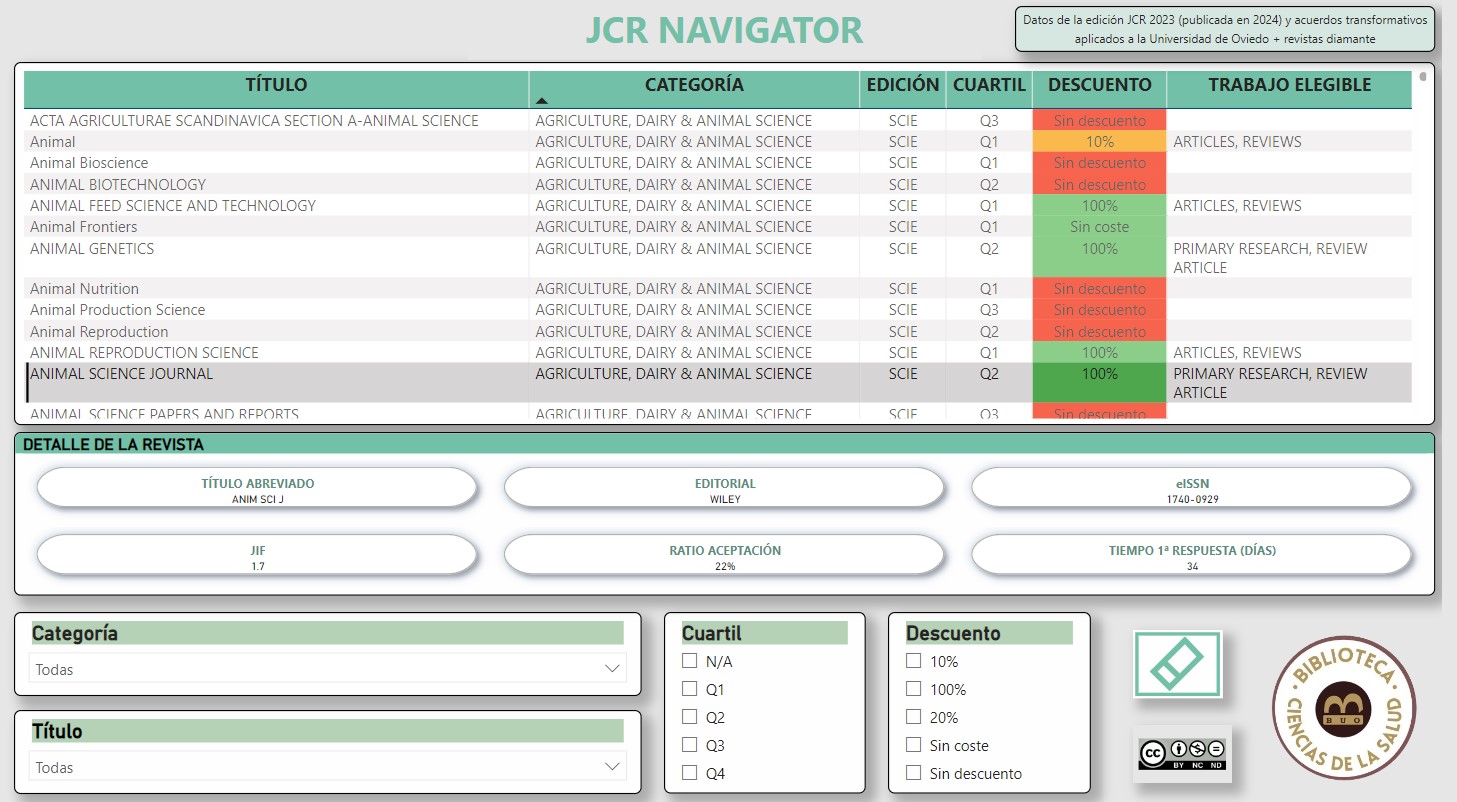Viewport: 1457px width, 802px height.
Task: Select the ANIMAL GENETICS journal row
Action: 92,249
